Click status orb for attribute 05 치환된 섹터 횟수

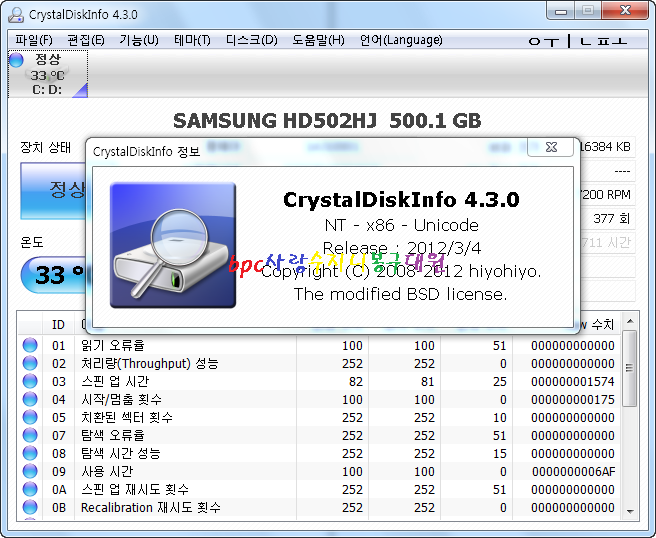point(30,418)
